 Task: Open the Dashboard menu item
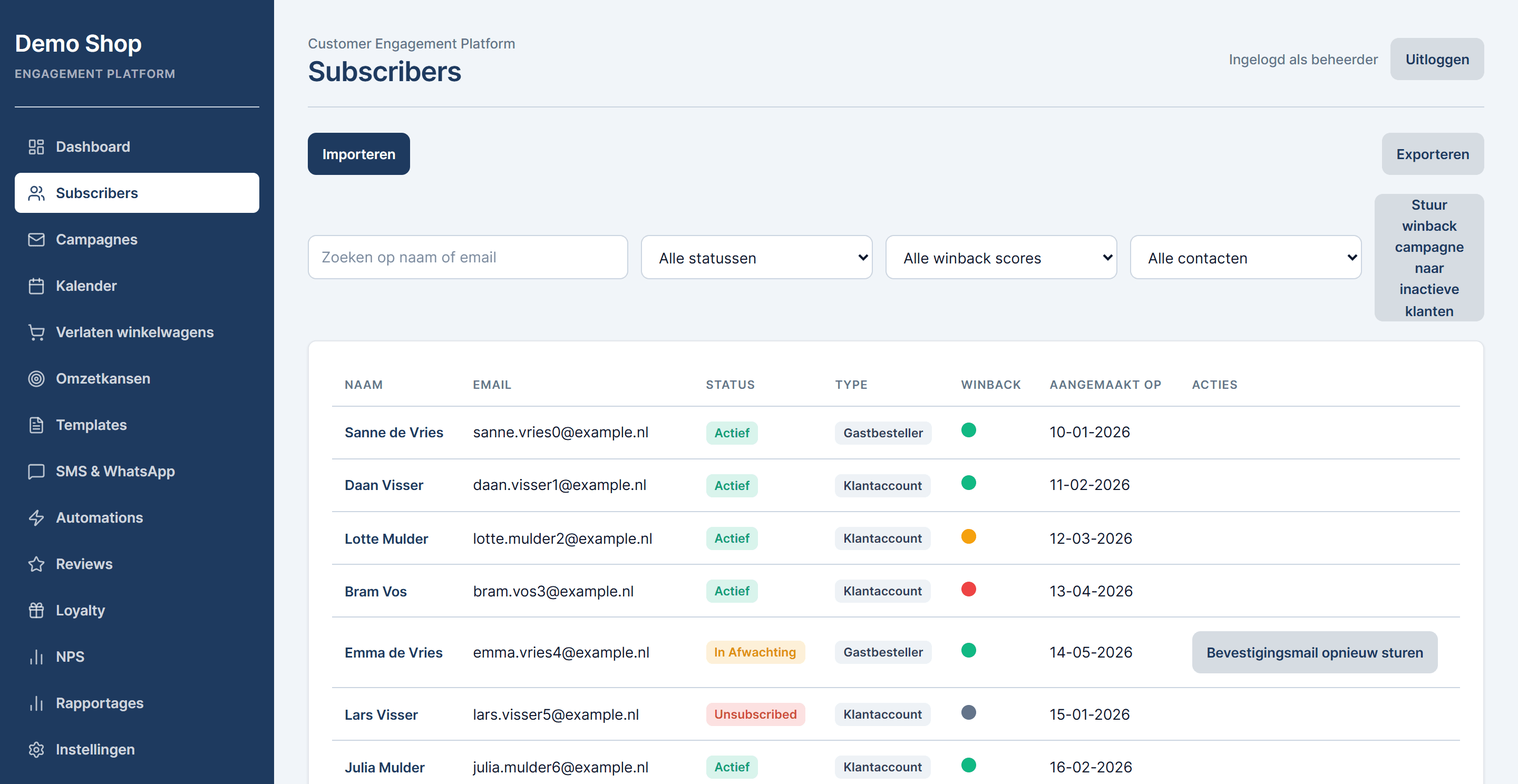137,146
